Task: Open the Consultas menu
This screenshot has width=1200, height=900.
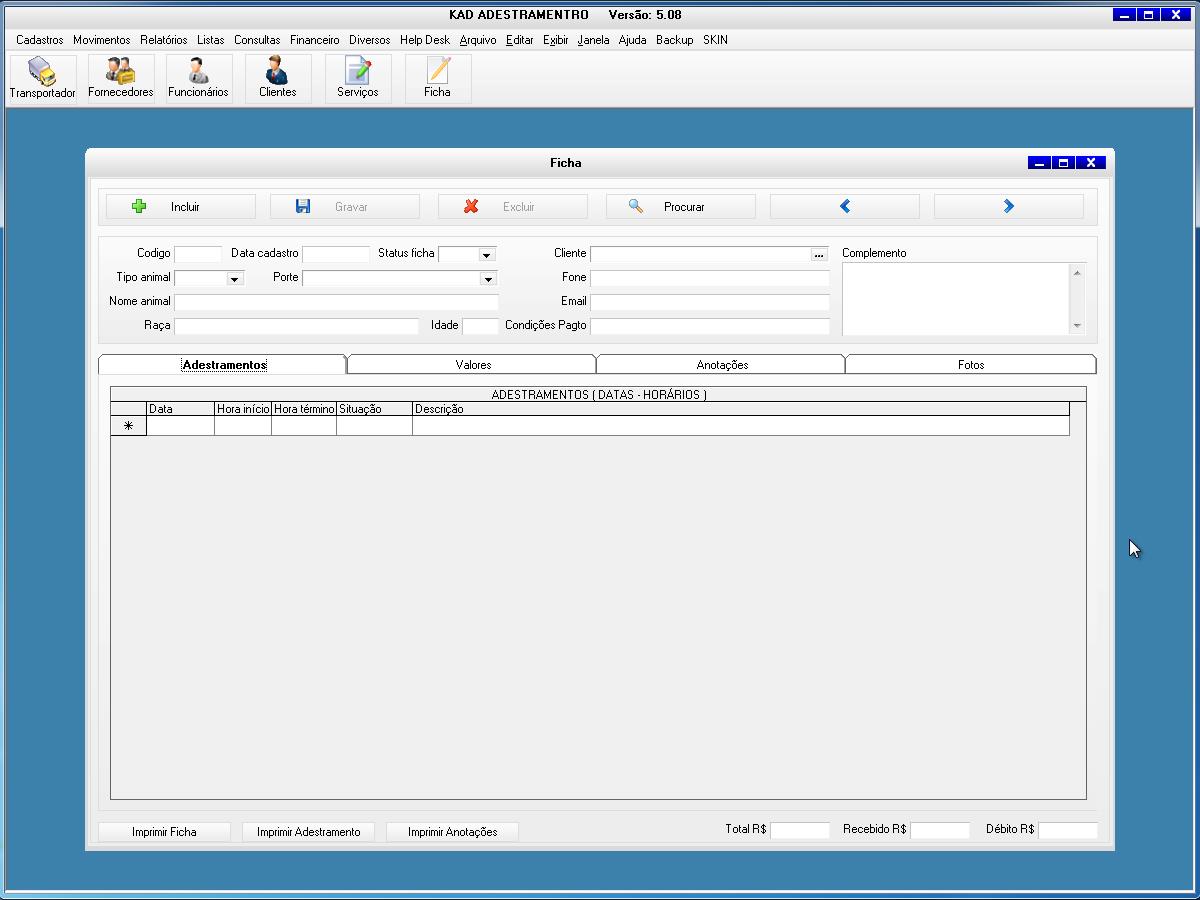Action: tap(257, 40)
